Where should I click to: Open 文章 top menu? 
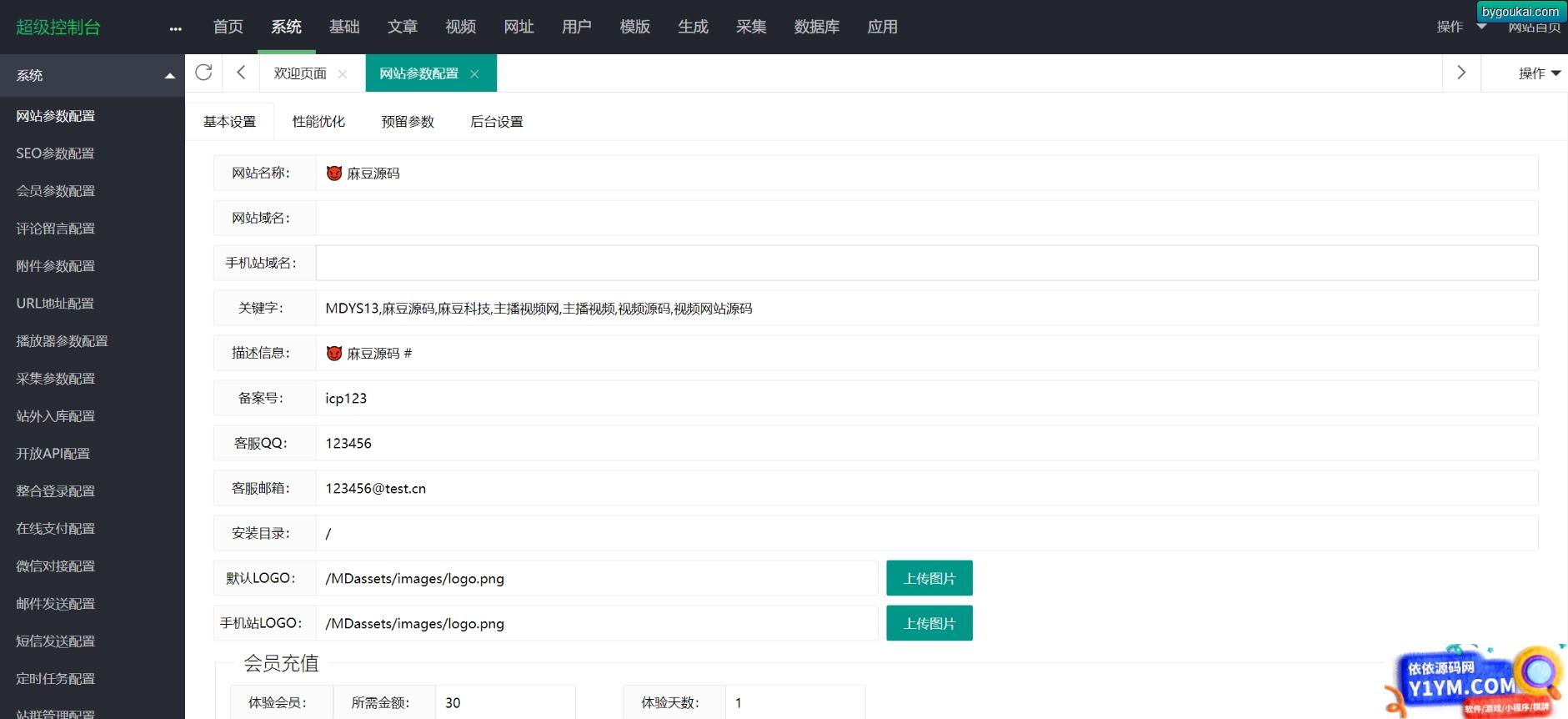[403, 27]
